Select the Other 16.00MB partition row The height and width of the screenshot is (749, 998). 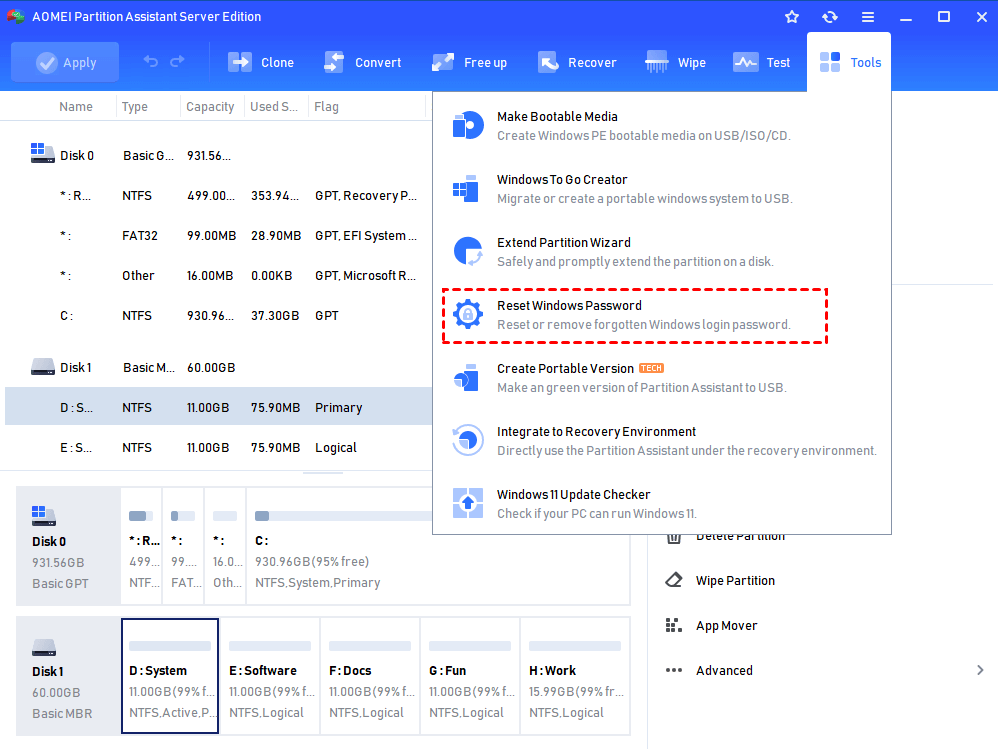218,276
